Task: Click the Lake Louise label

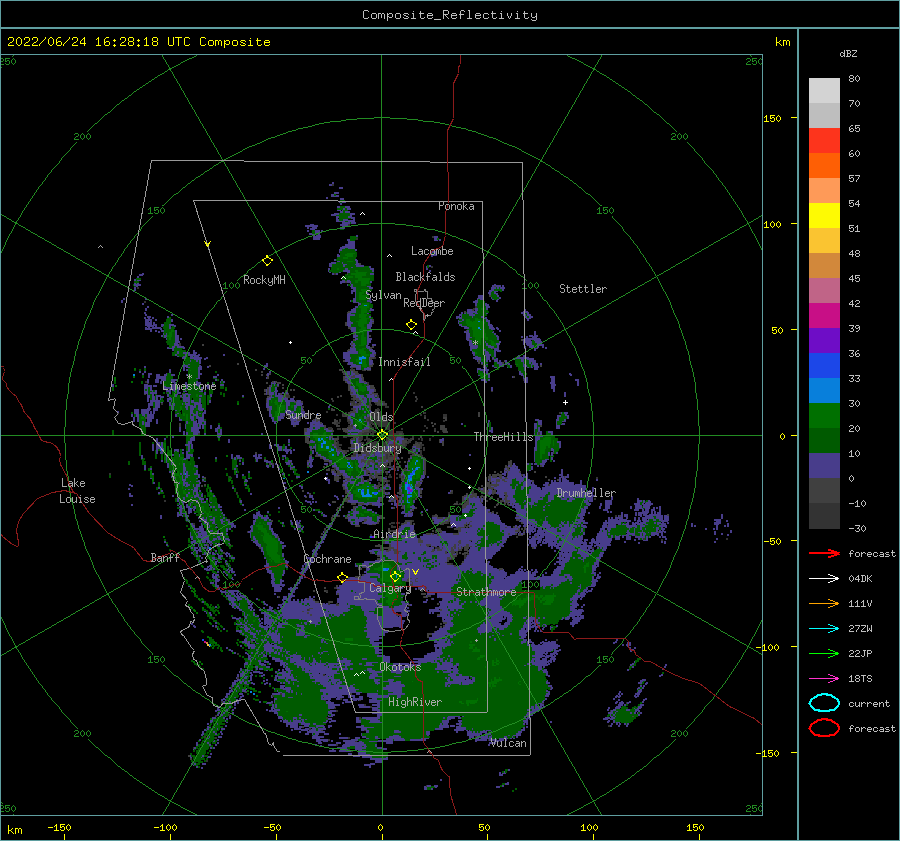Action: pos(77,491)
